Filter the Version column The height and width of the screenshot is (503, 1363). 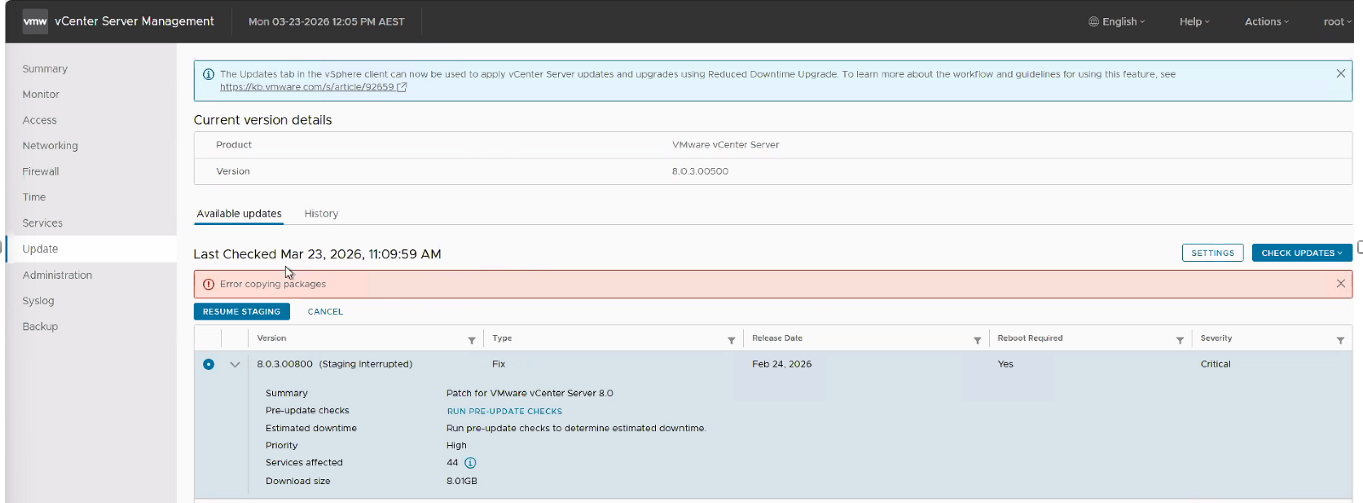(x=472, y=340)
